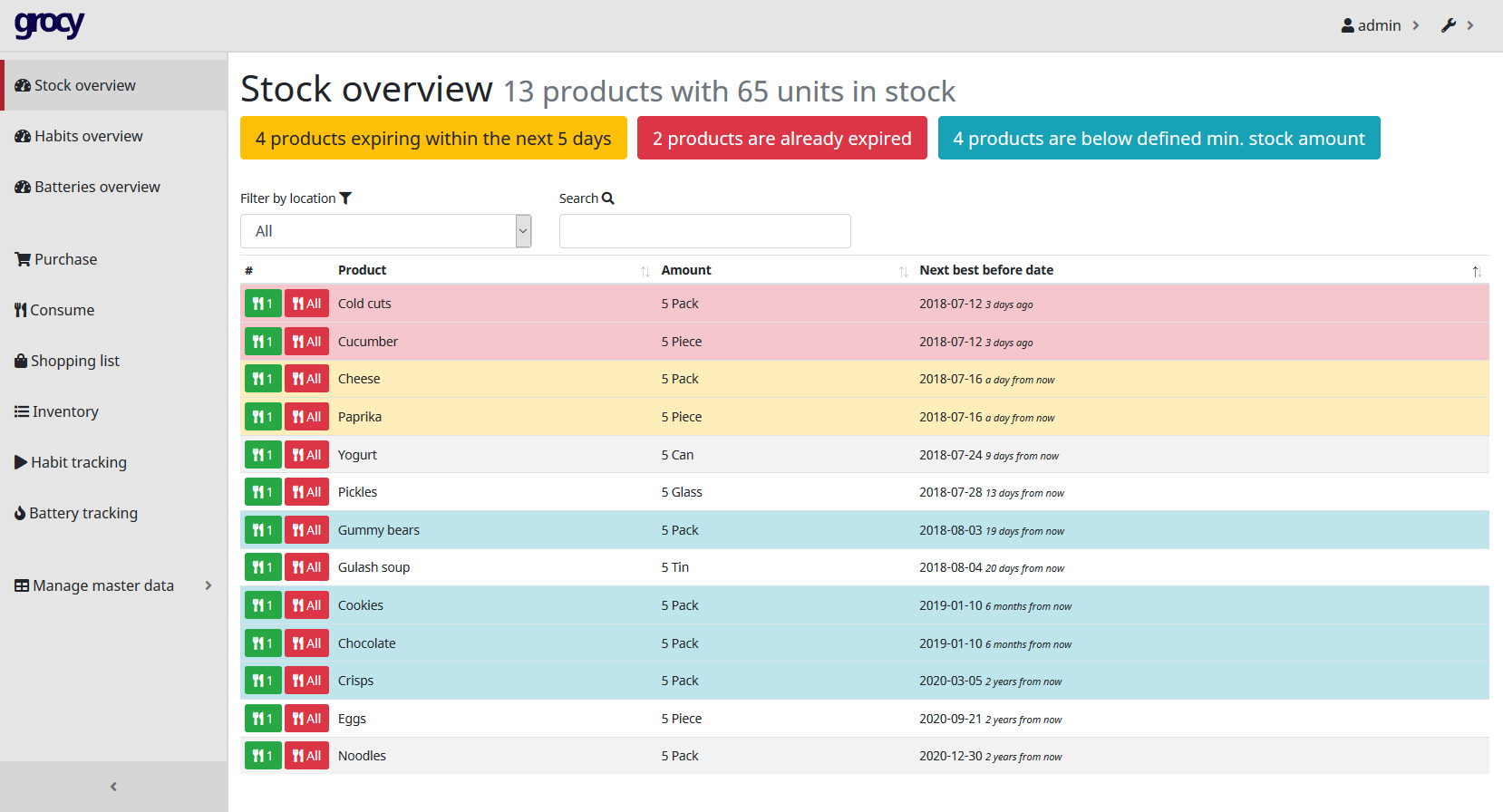Click the grocy logo
Image resolution: width=1503 pixels, height=812 pixels.
(x=49, y=24)
